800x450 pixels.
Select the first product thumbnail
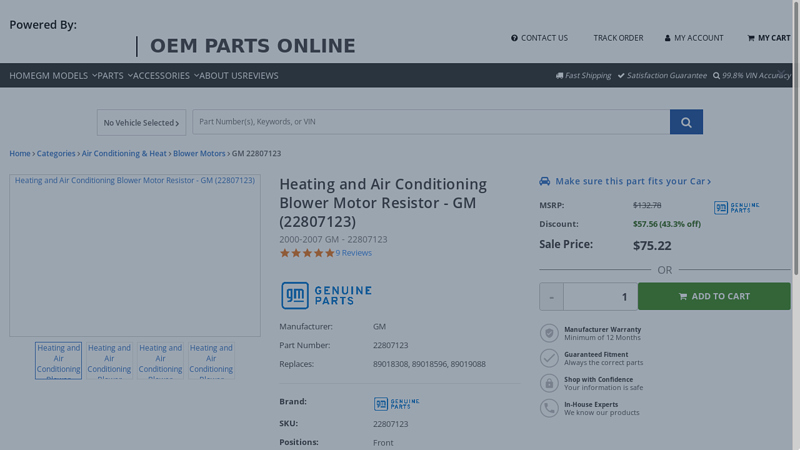tap(58, 361)
